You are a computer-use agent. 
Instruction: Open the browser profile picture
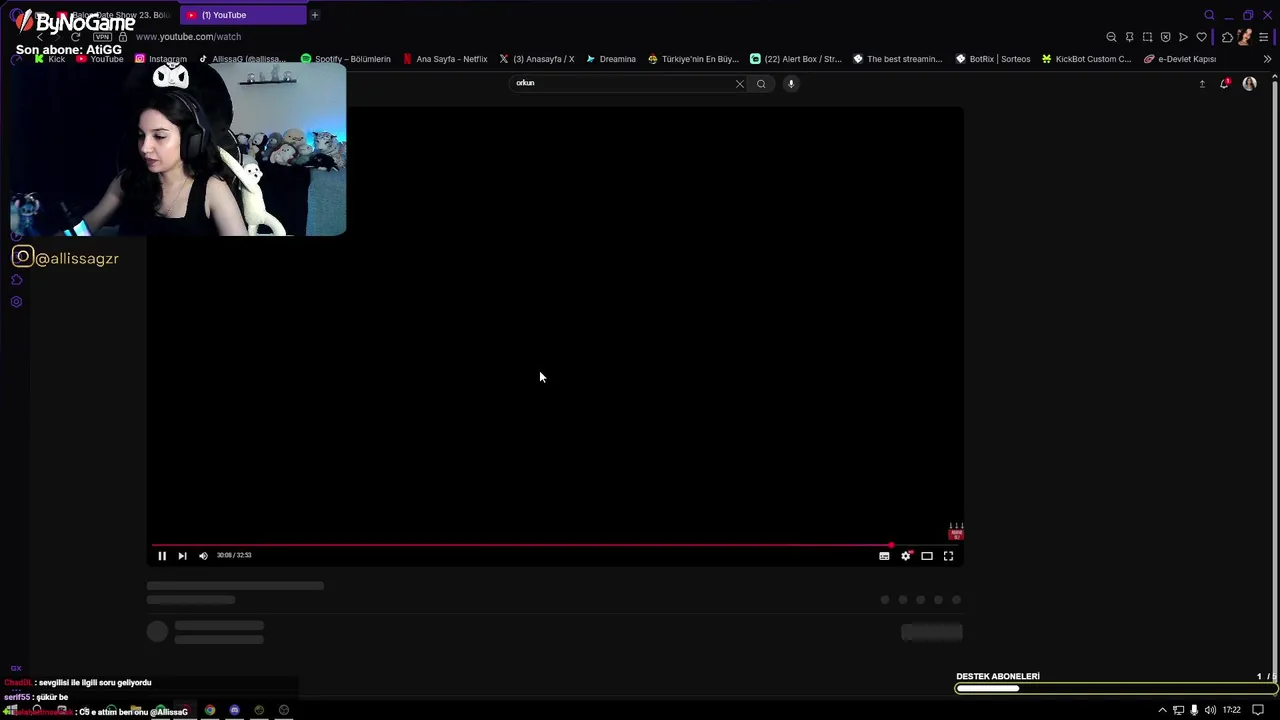[x=1245, y=37]
